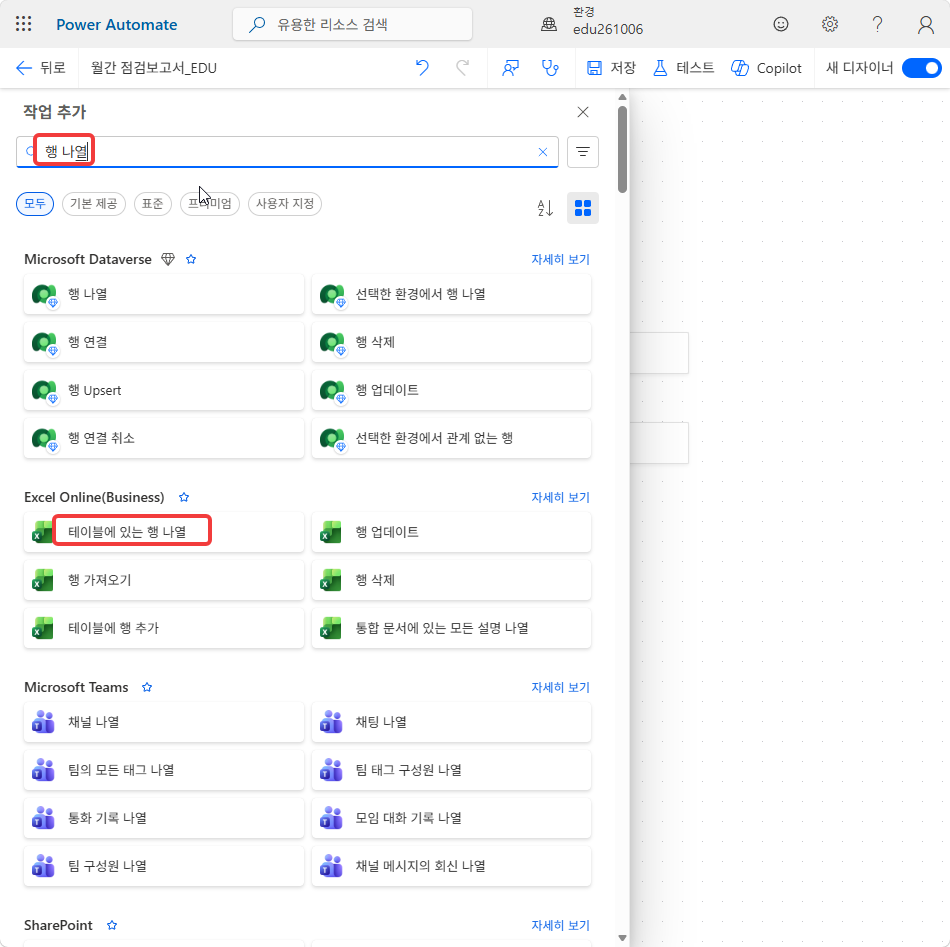The image size is (950, 947).
Task: Open the flow checker stethoscope icon
Action: (x=550, y=68)
